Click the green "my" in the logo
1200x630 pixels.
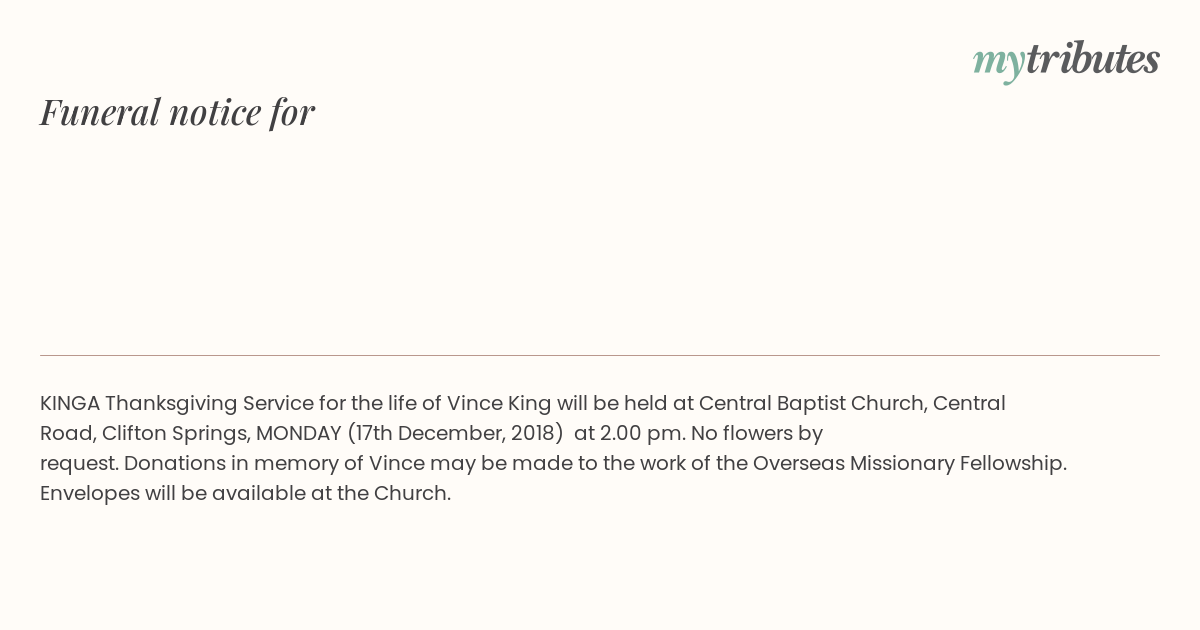999,63
